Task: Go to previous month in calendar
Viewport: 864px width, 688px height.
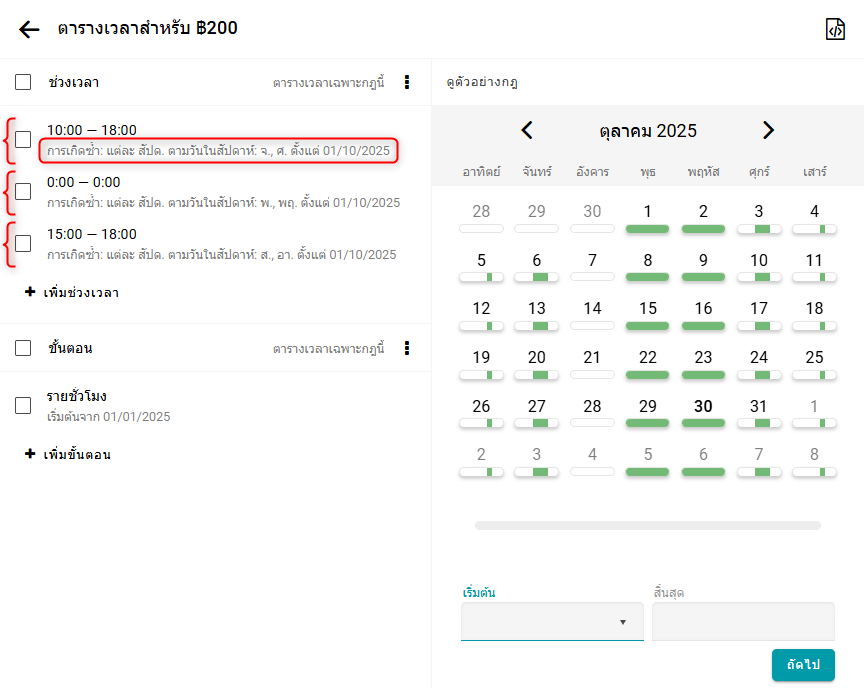Action: (x=527, y=131)
